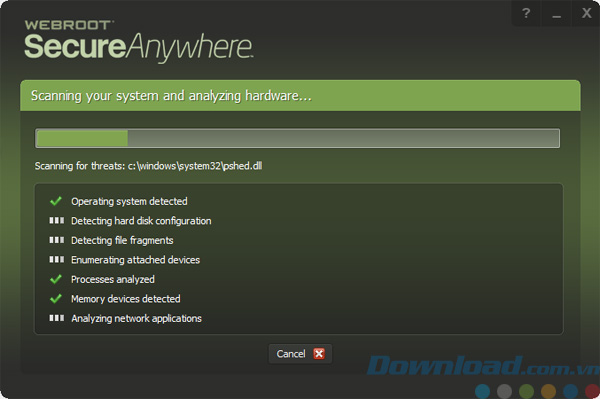Select the 'Detecting file fragments' text
This screenshot has height=399, width=600.
(122, 241)
